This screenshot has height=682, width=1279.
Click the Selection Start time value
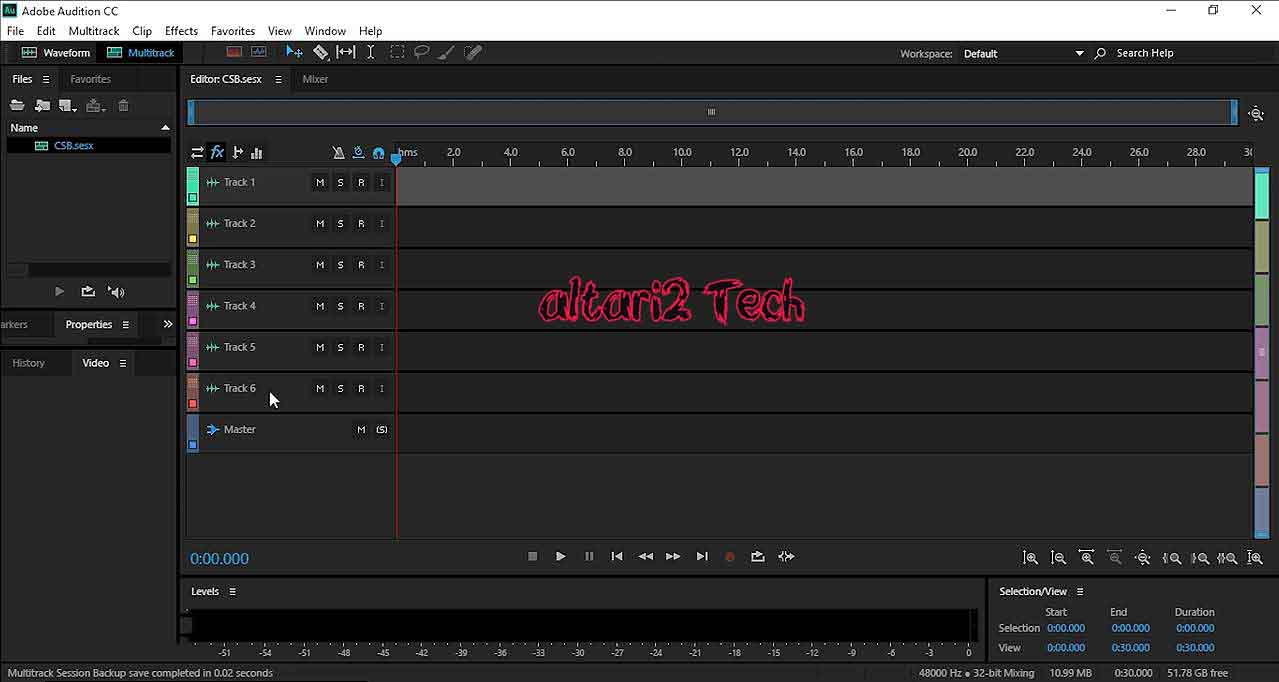[1065, 628]
